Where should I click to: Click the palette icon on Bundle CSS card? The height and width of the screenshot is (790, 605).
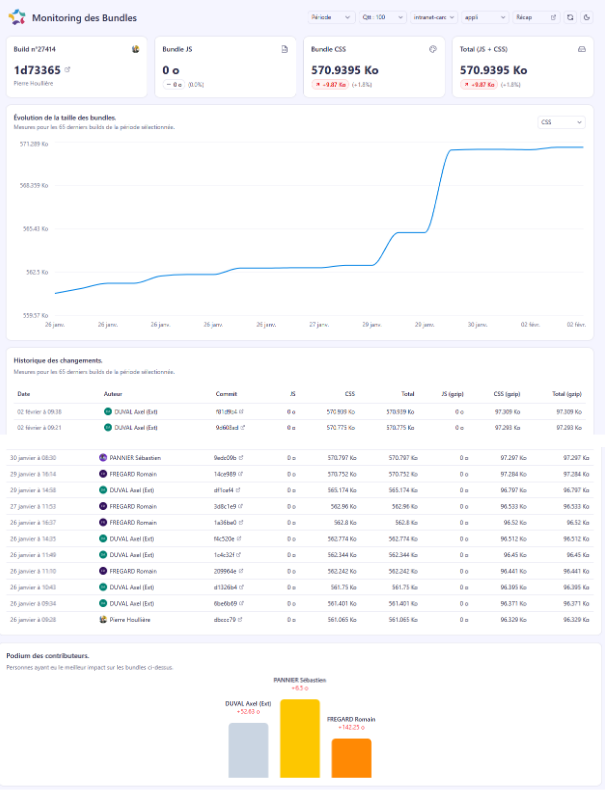[432, 48]
